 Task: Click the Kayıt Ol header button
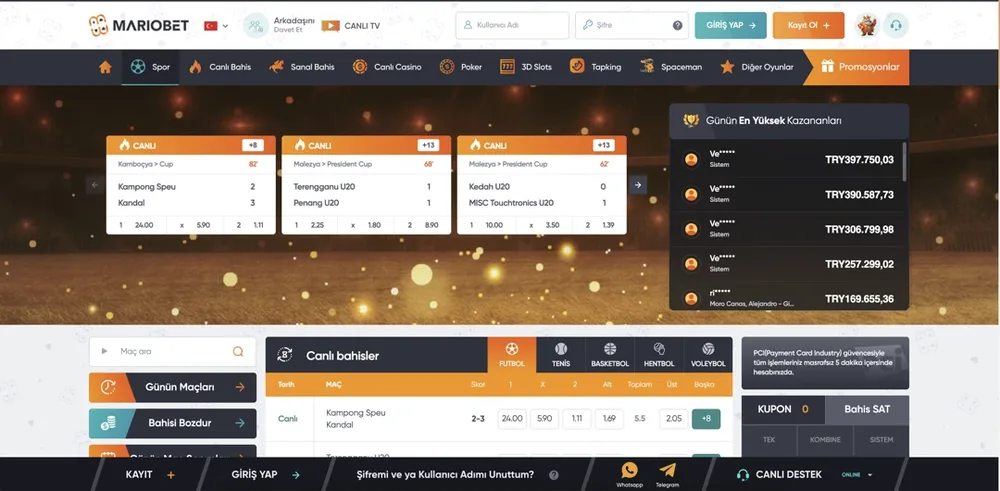coord(808,26)
